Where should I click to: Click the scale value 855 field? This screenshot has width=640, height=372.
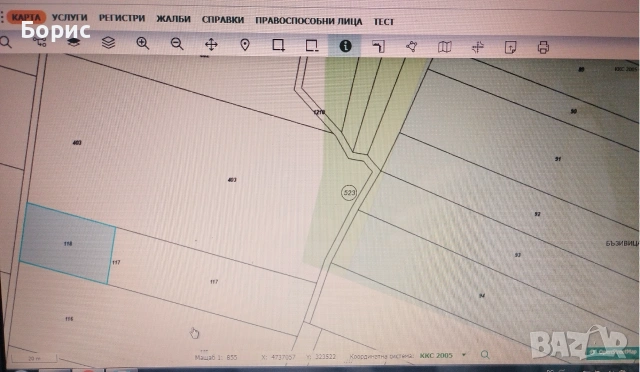coord(232,357)
